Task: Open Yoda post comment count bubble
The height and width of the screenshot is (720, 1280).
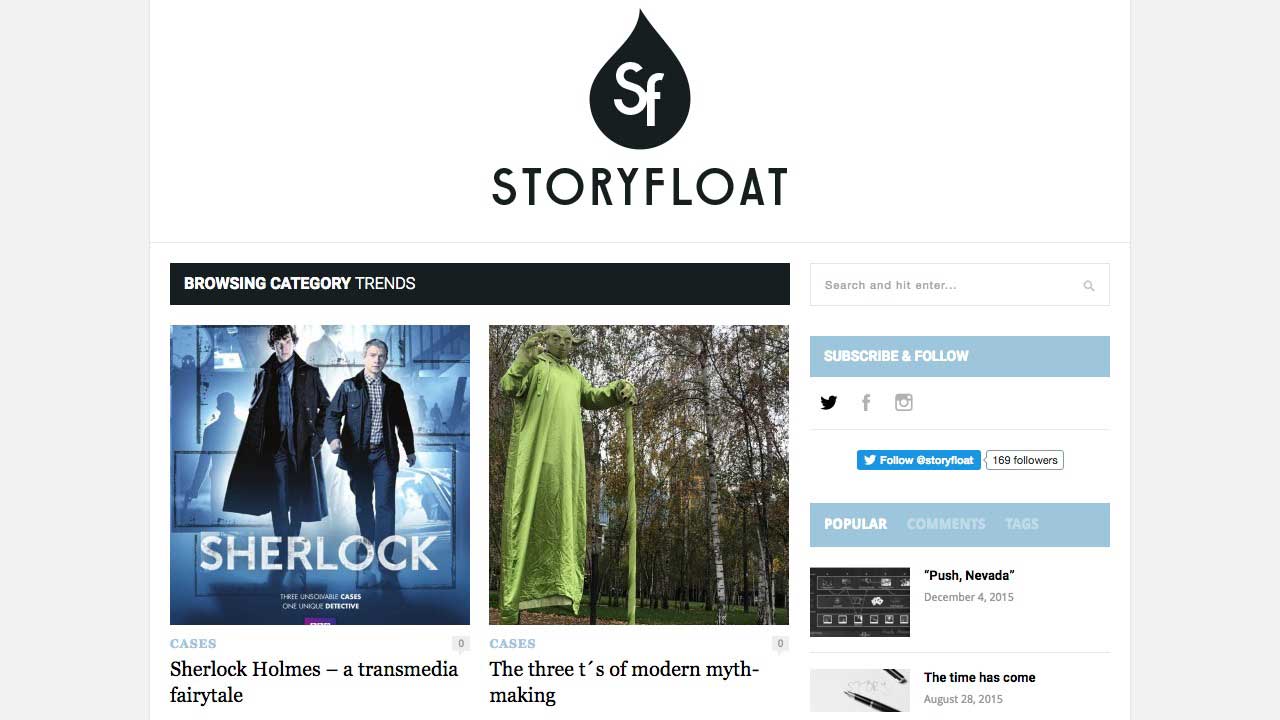Action: [x=780, y=644]
